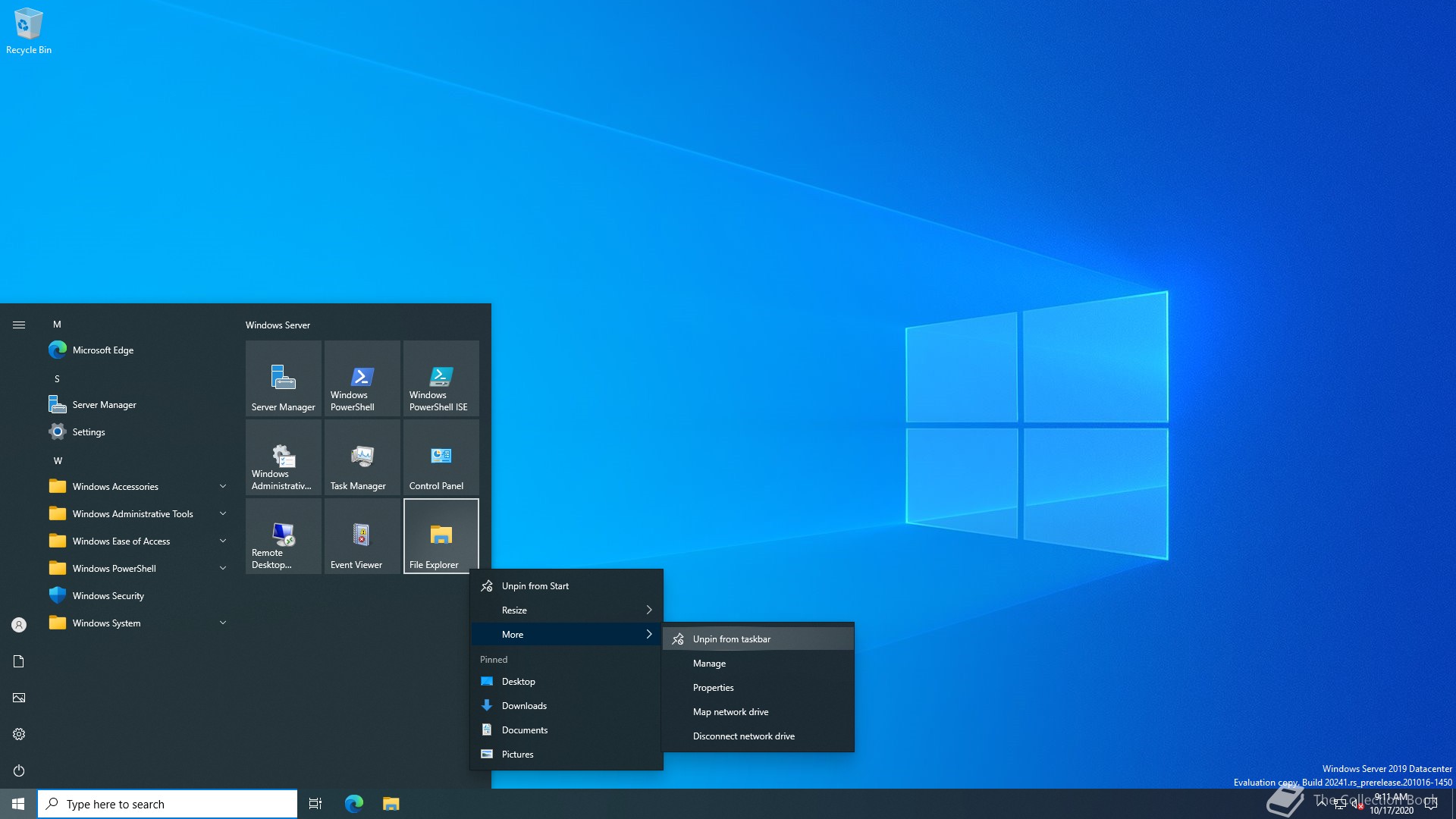Open Task View on the taskbar
Image resolution: width=1456 pixels, height=819 pixels.
pyautogui.click(x=315, y=804)
